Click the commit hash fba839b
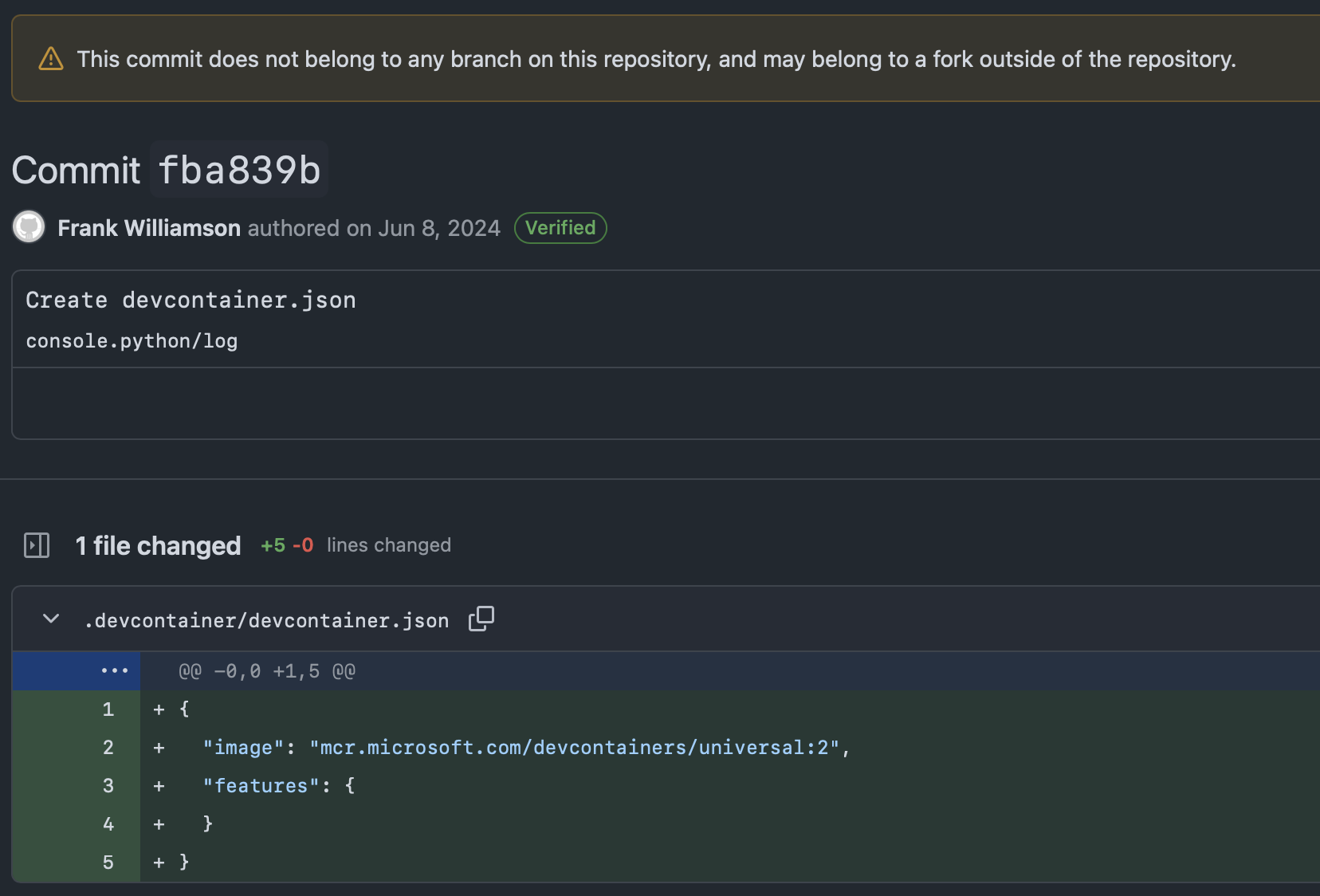Viewport: 1320px width, 896px height. [x=239, y=170]
